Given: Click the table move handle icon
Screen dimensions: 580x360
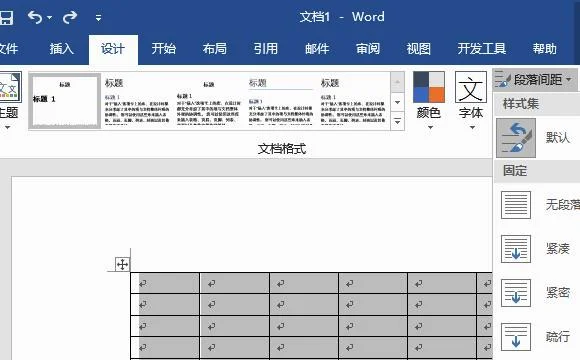Looking at the screenshot, I should 122,264.
